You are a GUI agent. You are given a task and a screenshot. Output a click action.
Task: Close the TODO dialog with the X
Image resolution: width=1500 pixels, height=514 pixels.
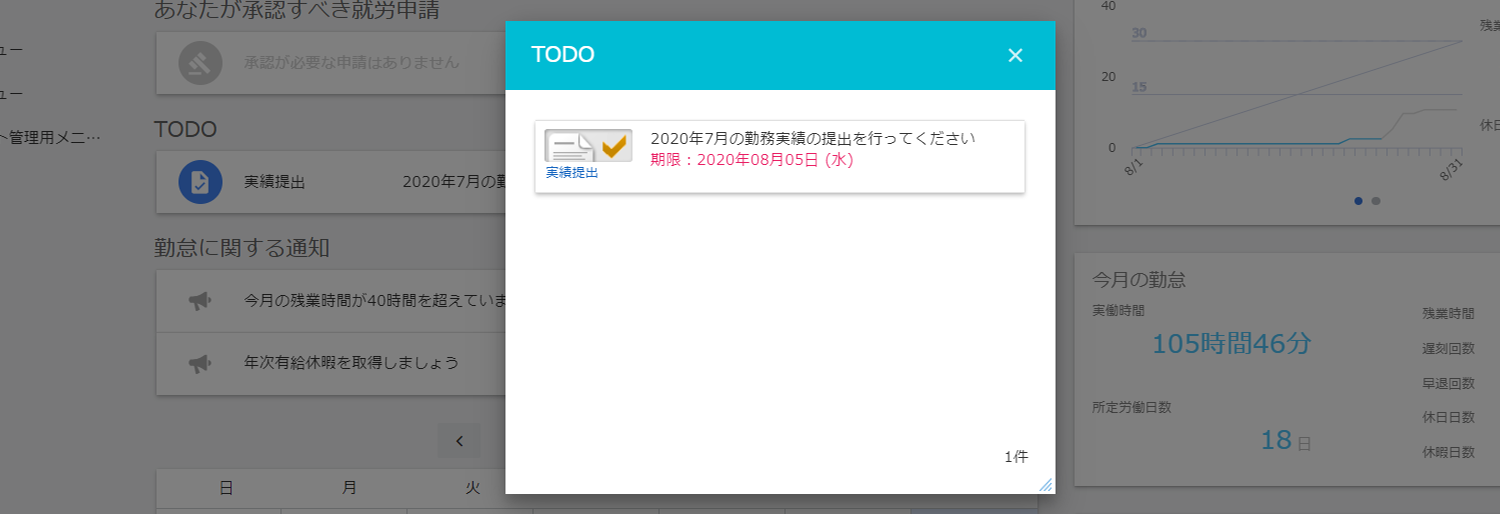pos(1015,55)
